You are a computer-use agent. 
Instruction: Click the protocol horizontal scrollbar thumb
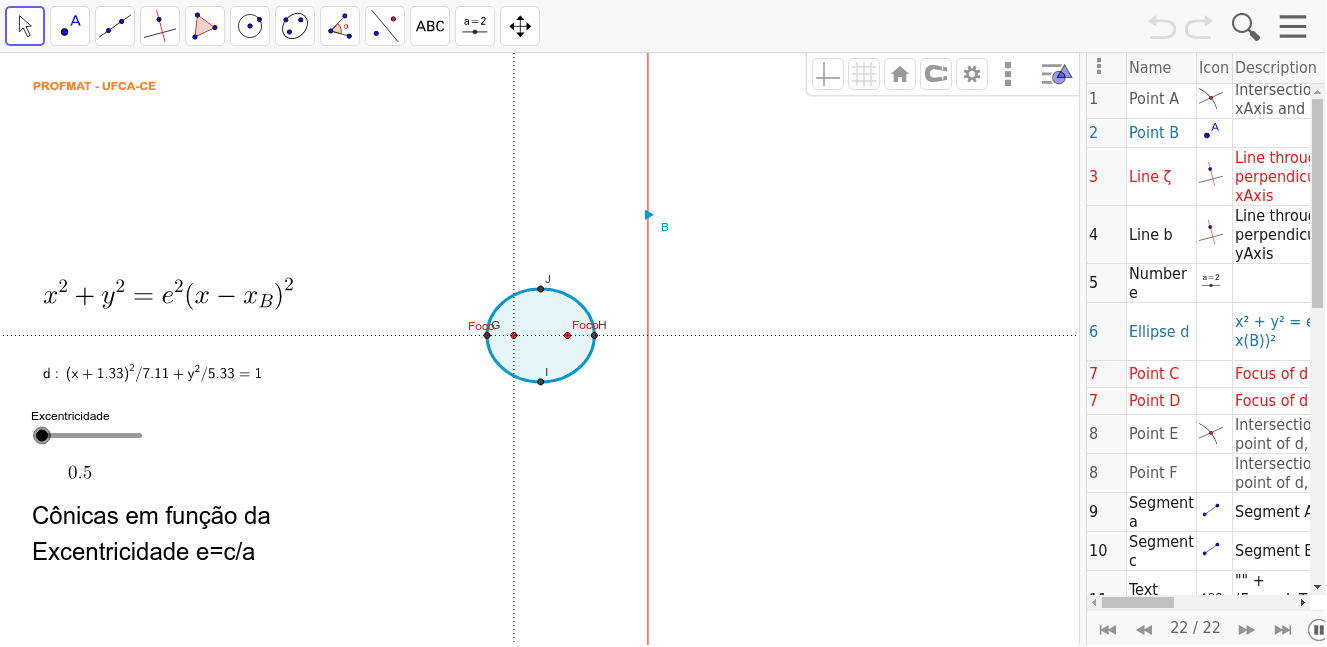[x=1138, y=602]
